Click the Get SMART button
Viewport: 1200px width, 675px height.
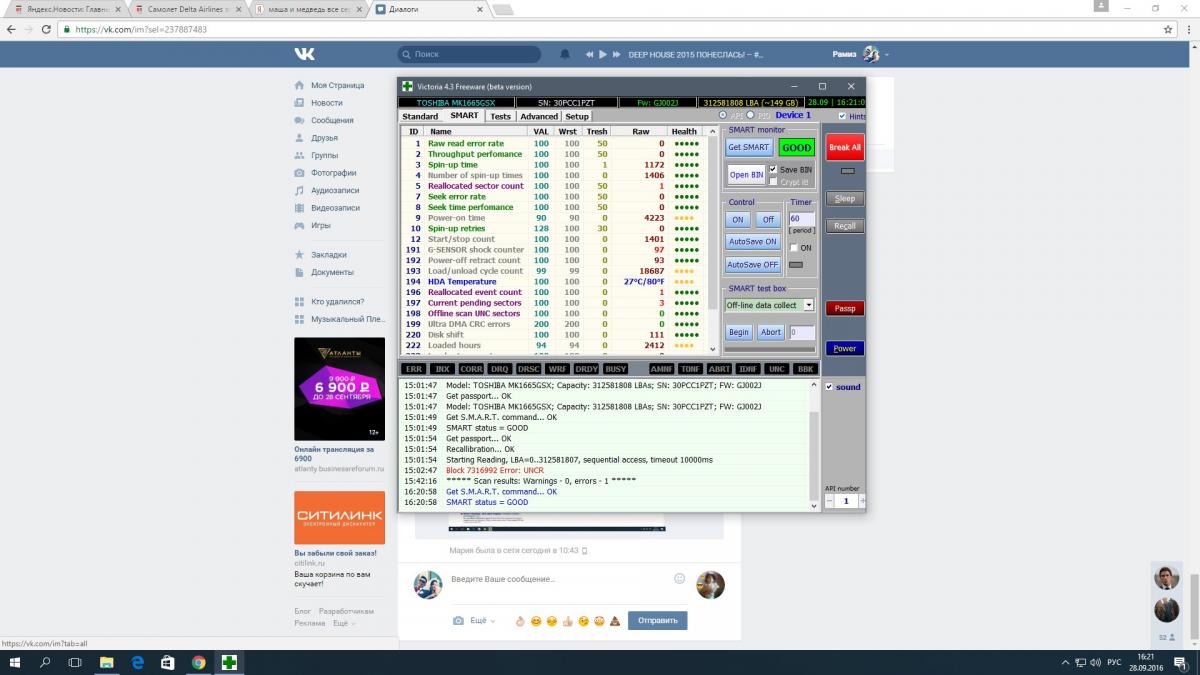click(x=748, y=147)
